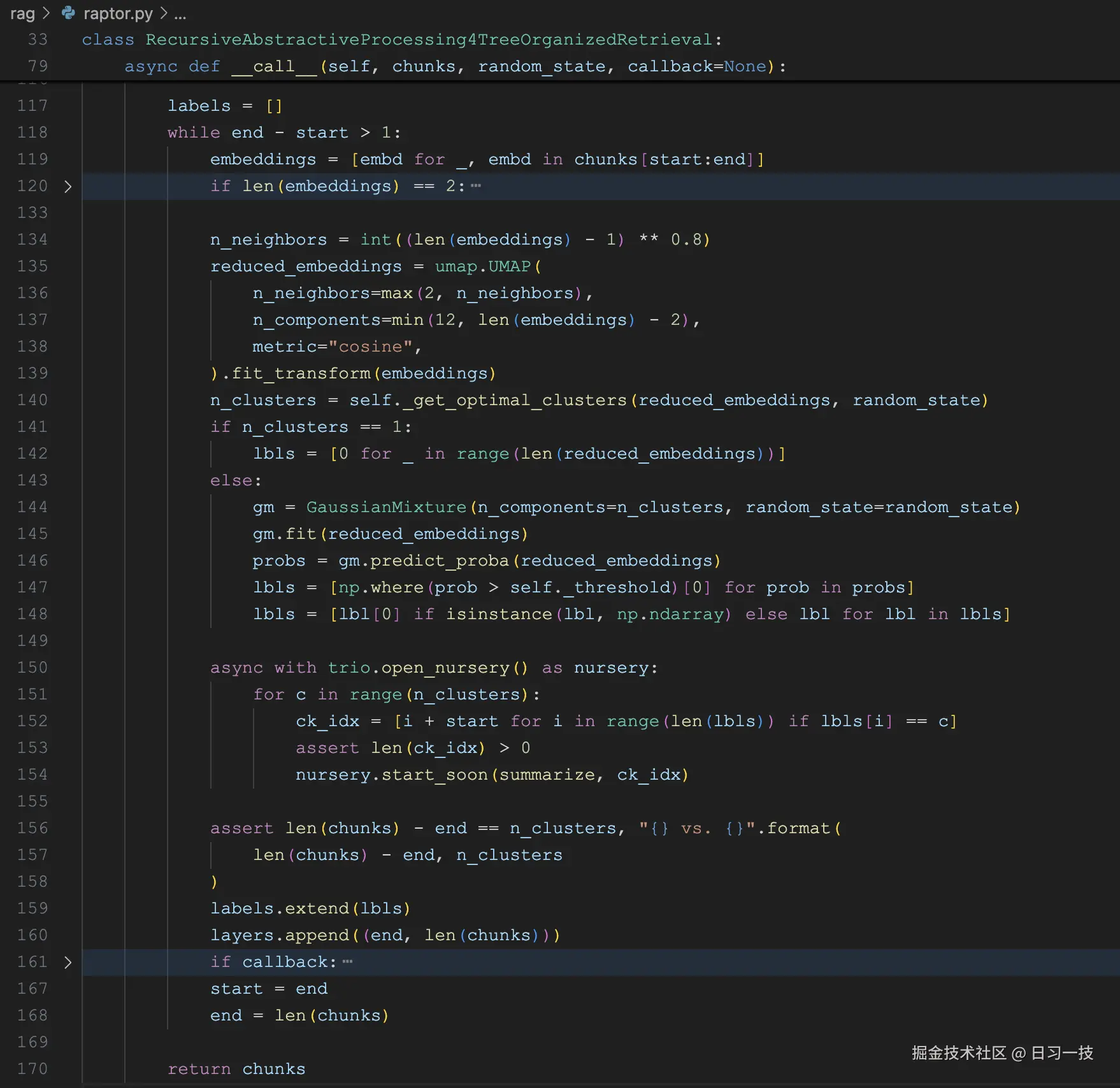
Task: Place cursor on 'labels = []'
Action: [225, 106]
